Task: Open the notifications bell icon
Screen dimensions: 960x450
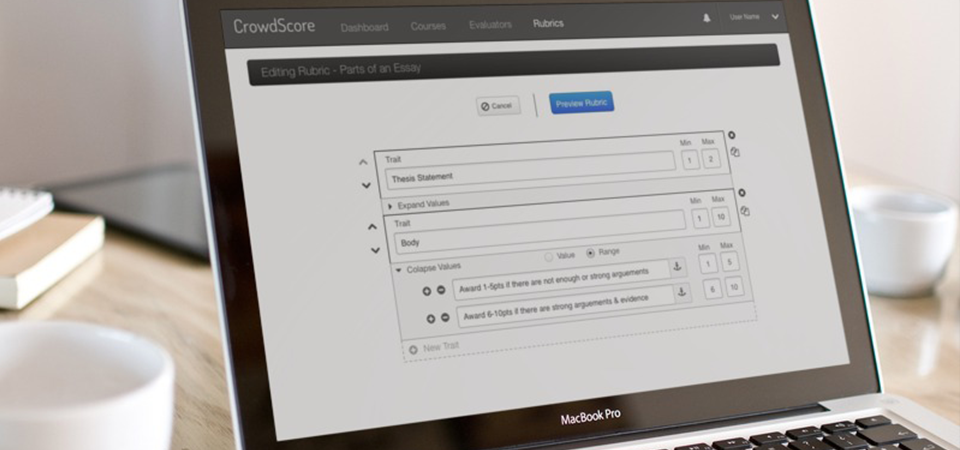Action: [x=707, y=18]
